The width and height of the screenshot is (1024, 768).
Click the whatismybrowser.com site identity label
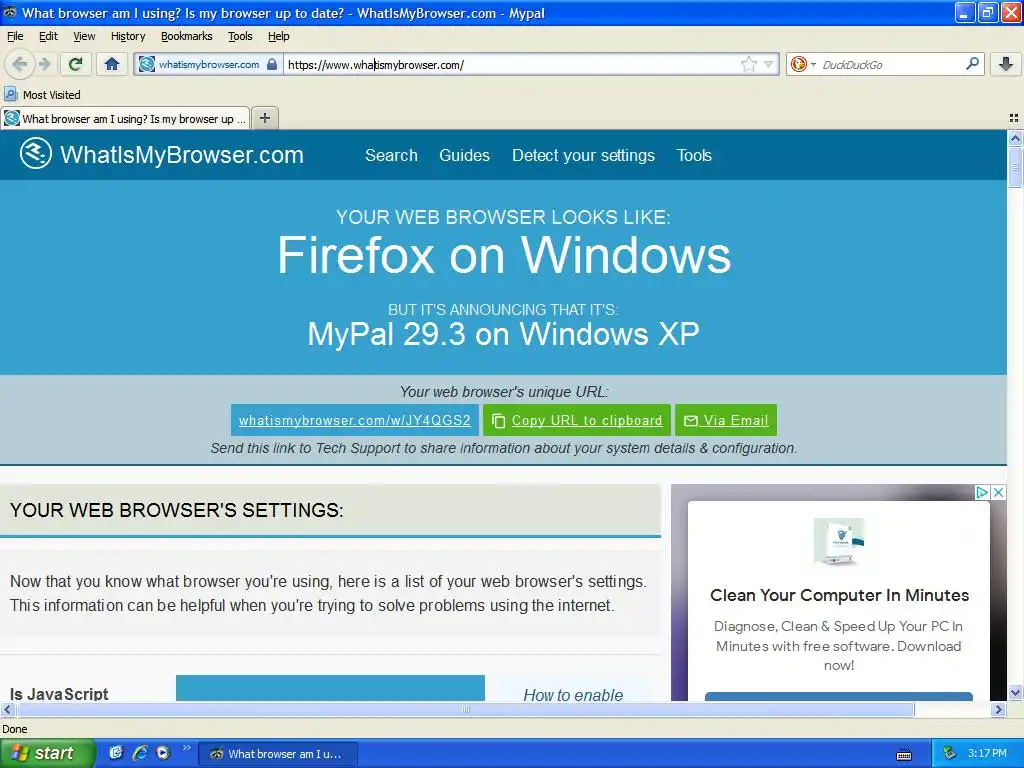pyautogui.click(x=209, y=64)
